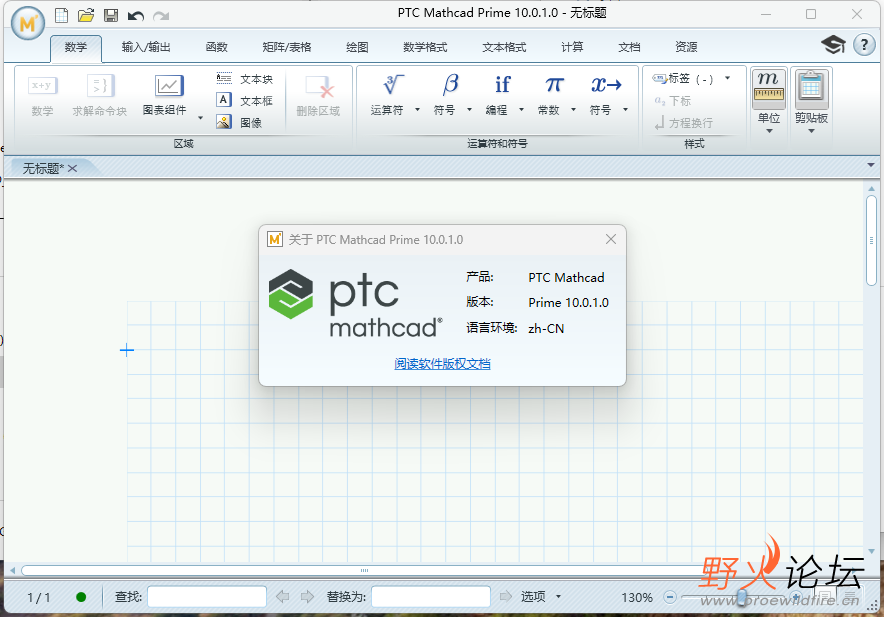Insert a 文本块 text block
The width and height of the screenshot is (884, 617).
[245, 79]
